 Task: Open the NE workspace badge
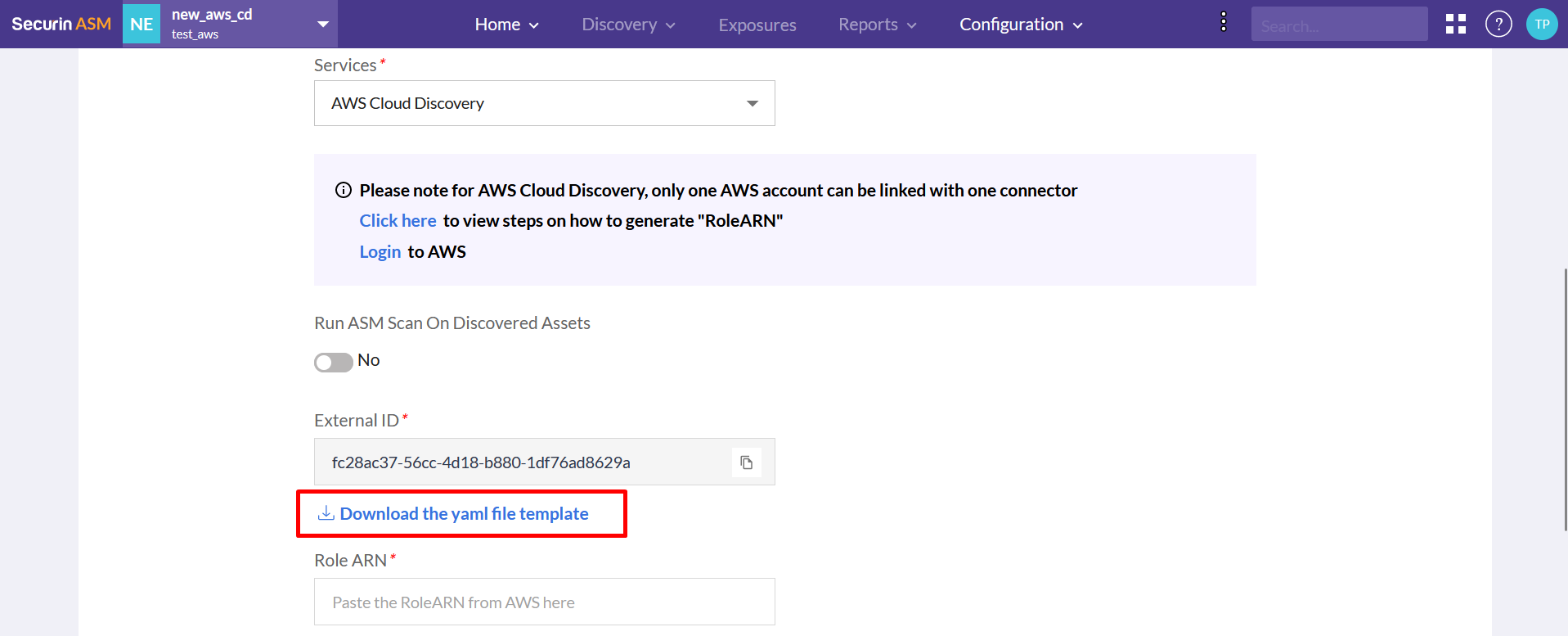pos(142,24)
